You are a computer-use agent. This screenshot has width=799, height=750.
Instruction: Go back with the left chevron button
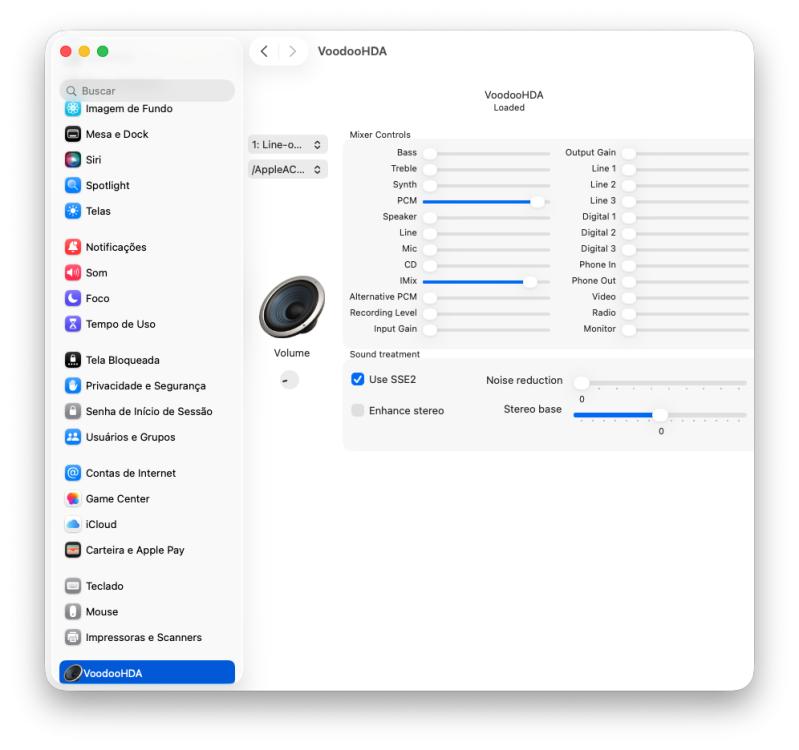(264, 51)
